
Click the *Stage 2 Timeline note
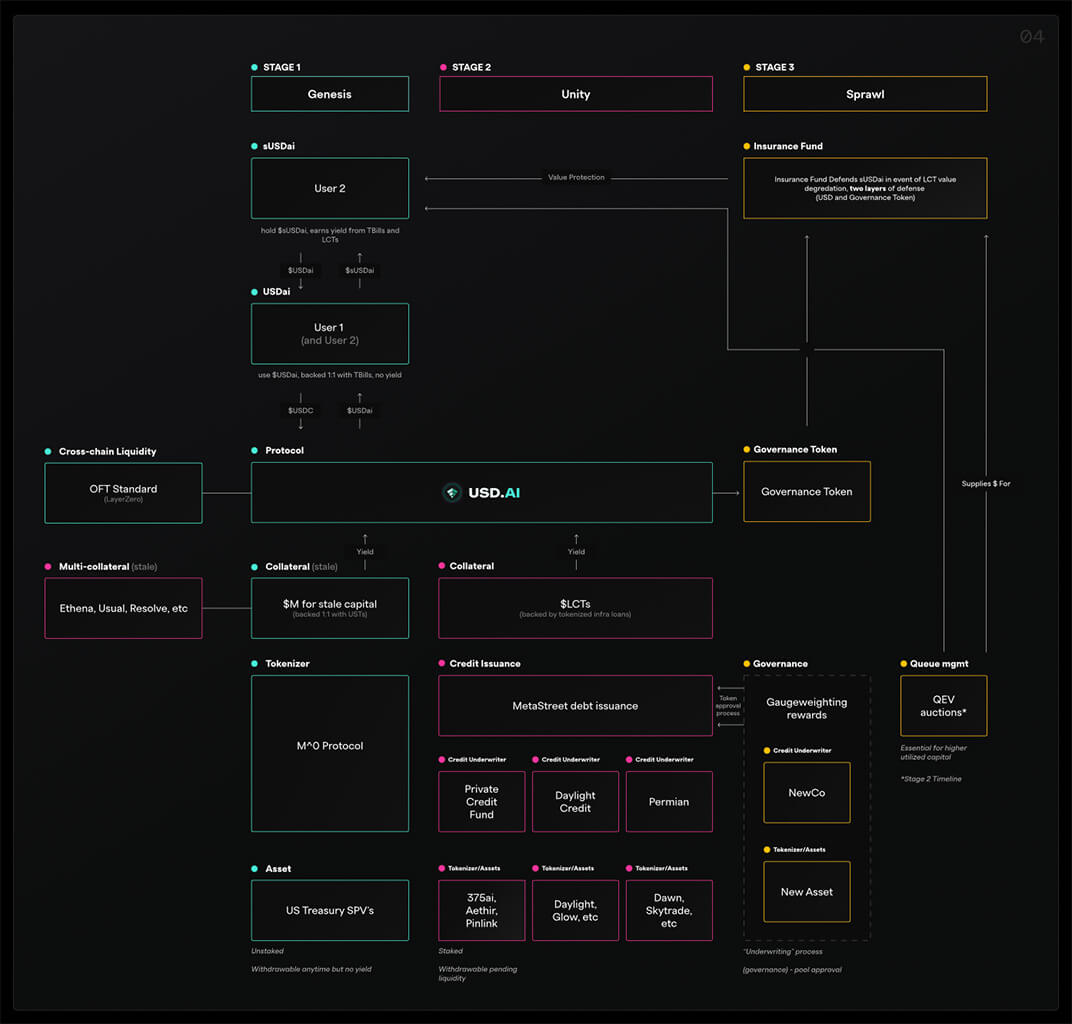[x=931, y=779]
